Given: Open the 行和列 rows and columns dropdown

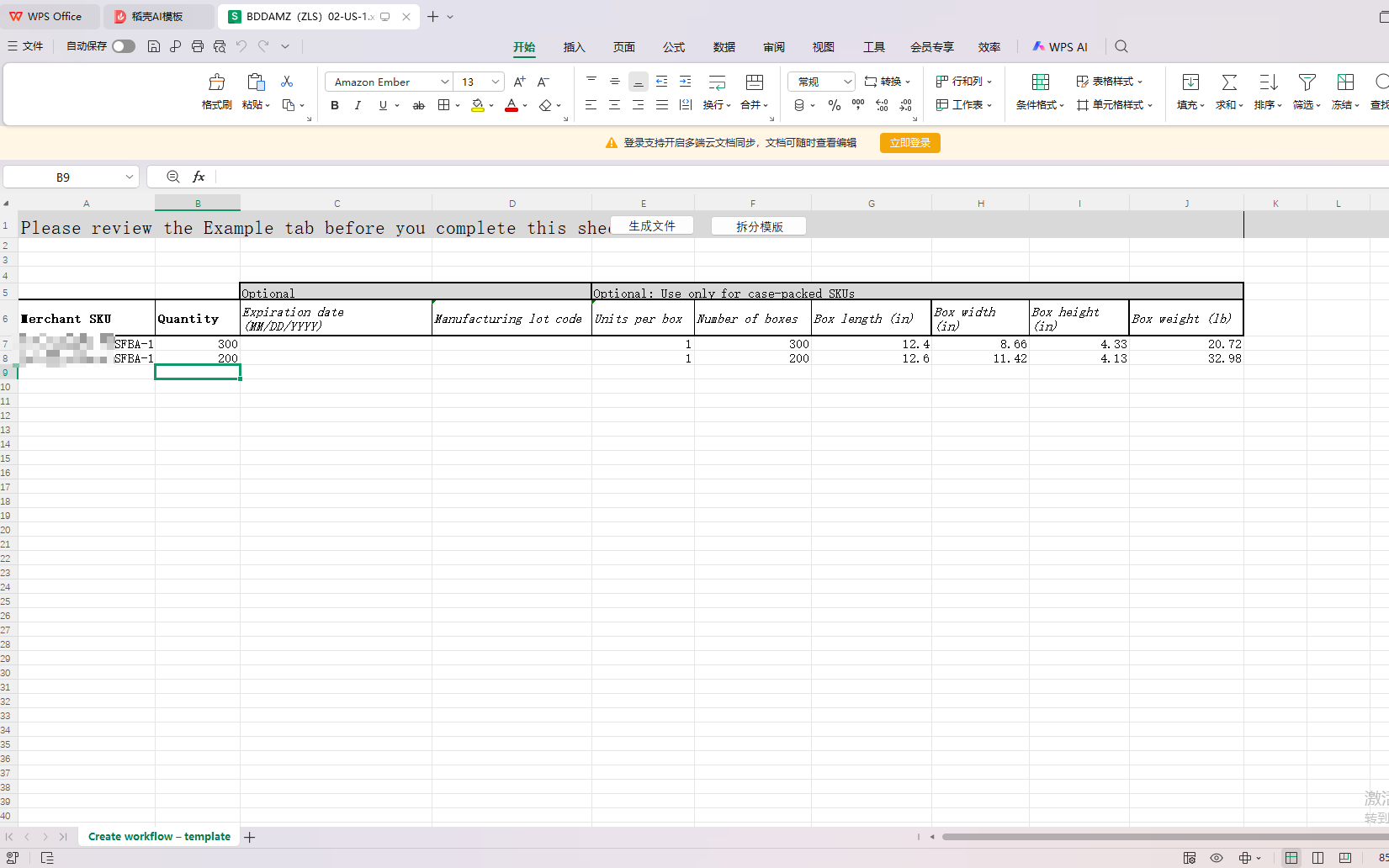Looking at the screenshot, I should click(964, 82).
